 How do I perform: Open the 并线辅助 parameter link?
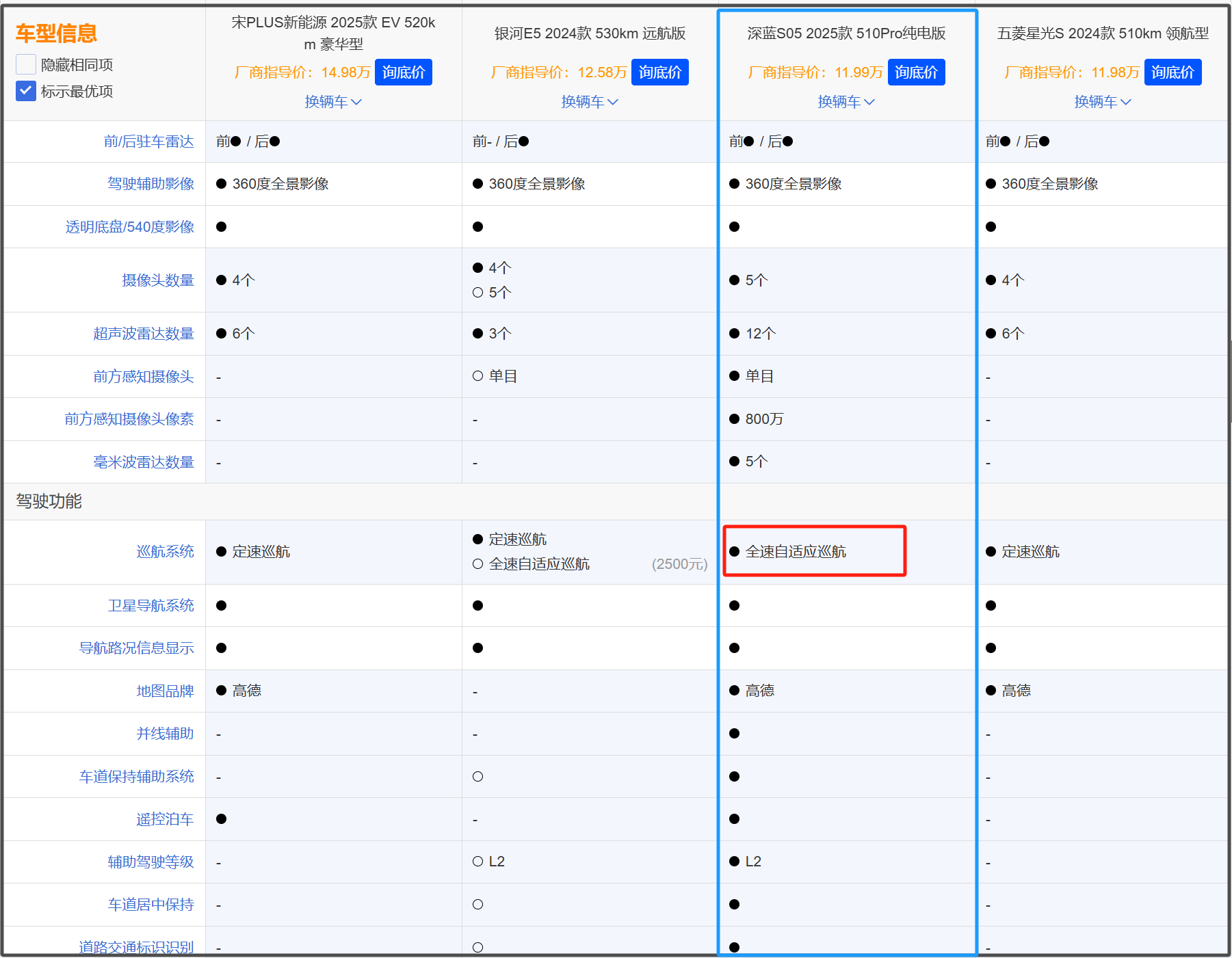pos(166,734)
